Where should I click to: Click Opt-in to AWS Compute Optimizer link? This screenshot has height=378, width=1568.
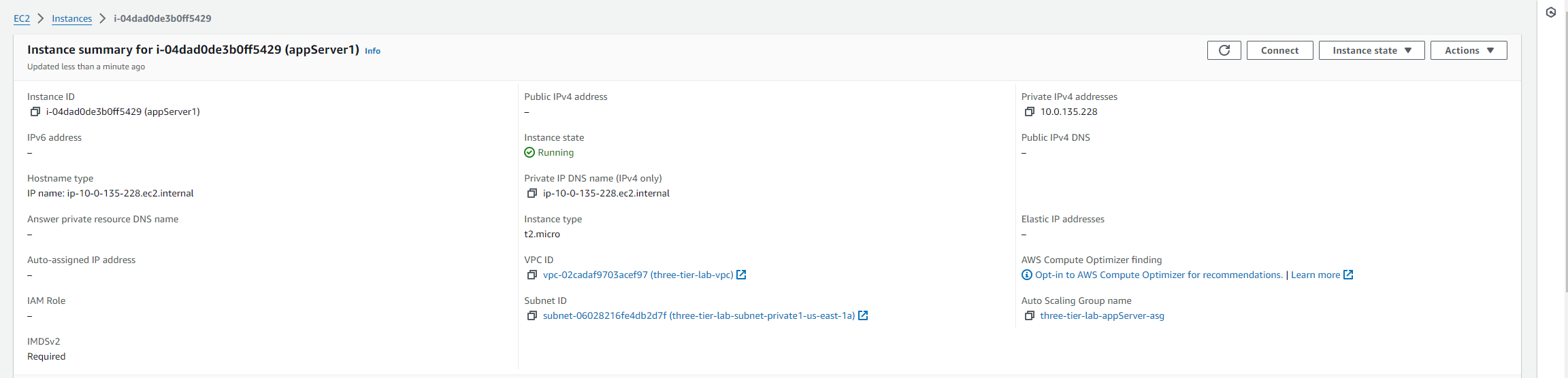pos(1158,275)
